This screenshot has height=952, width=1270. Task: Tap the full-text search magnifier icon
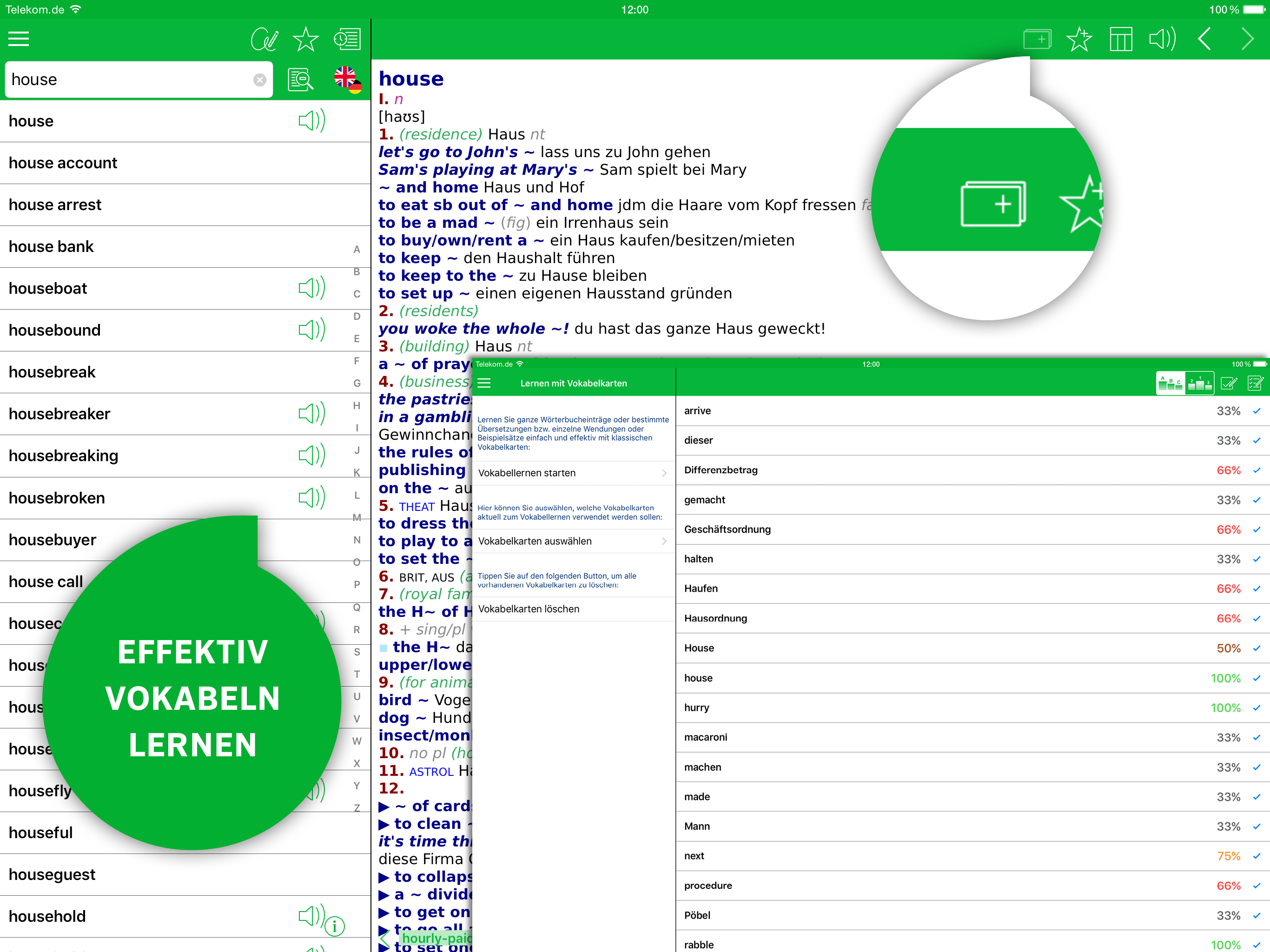[x=301, y=80]
